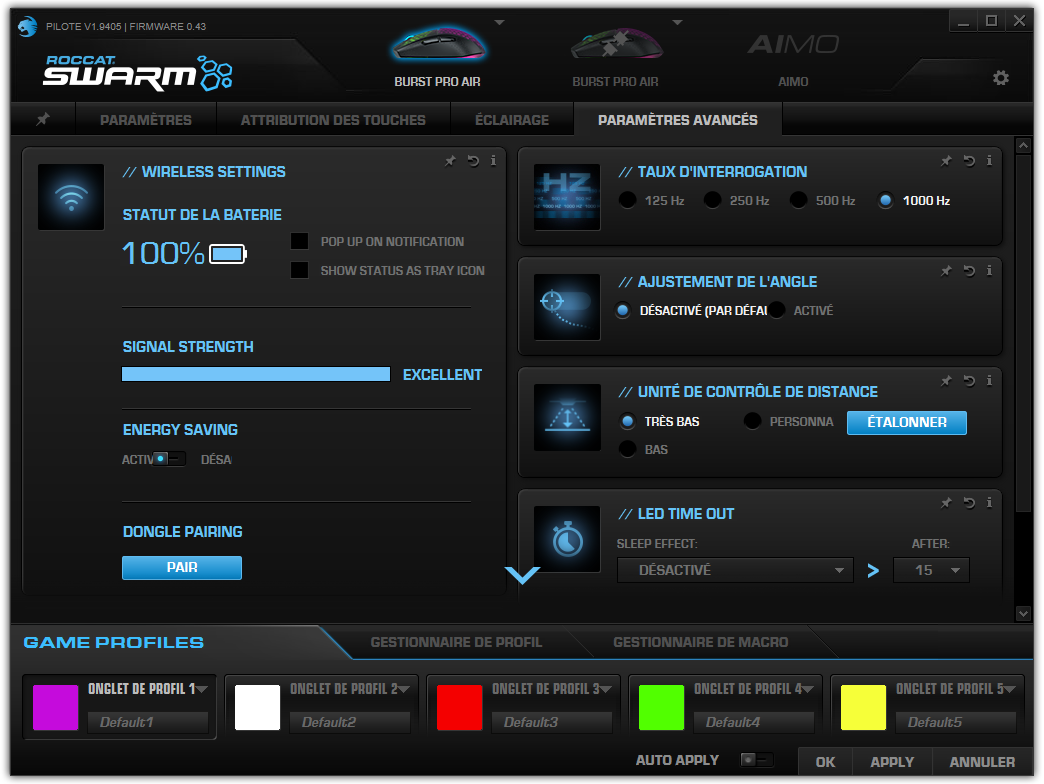Reset Taux d'interrogation to default
The width and height of the screenshot is (1044, 784).
(969, 160)
